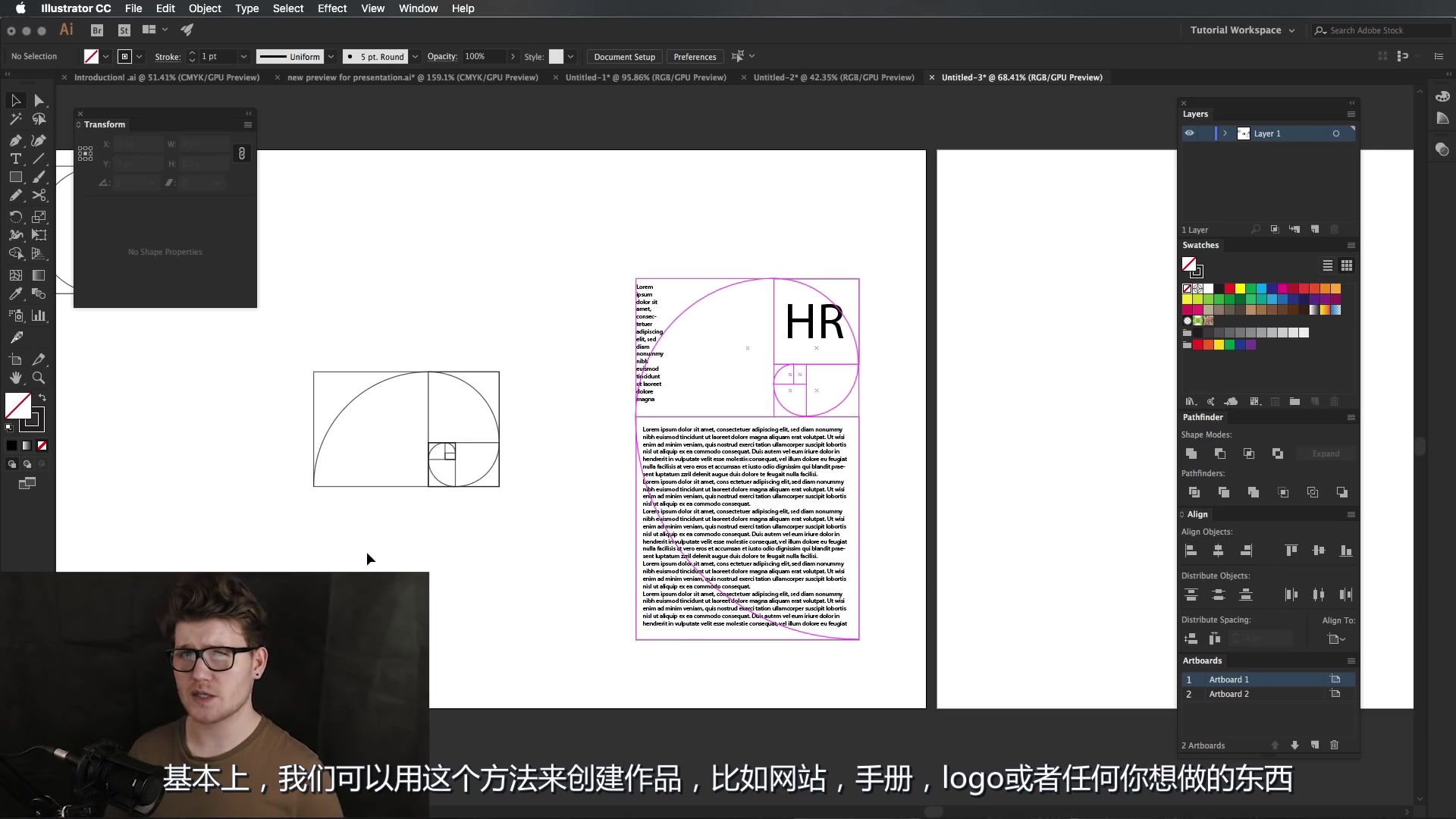Toggle constrain width and height proportions
The width and height of the screenshot is (1456, 819).
click(x=241, y=153)
